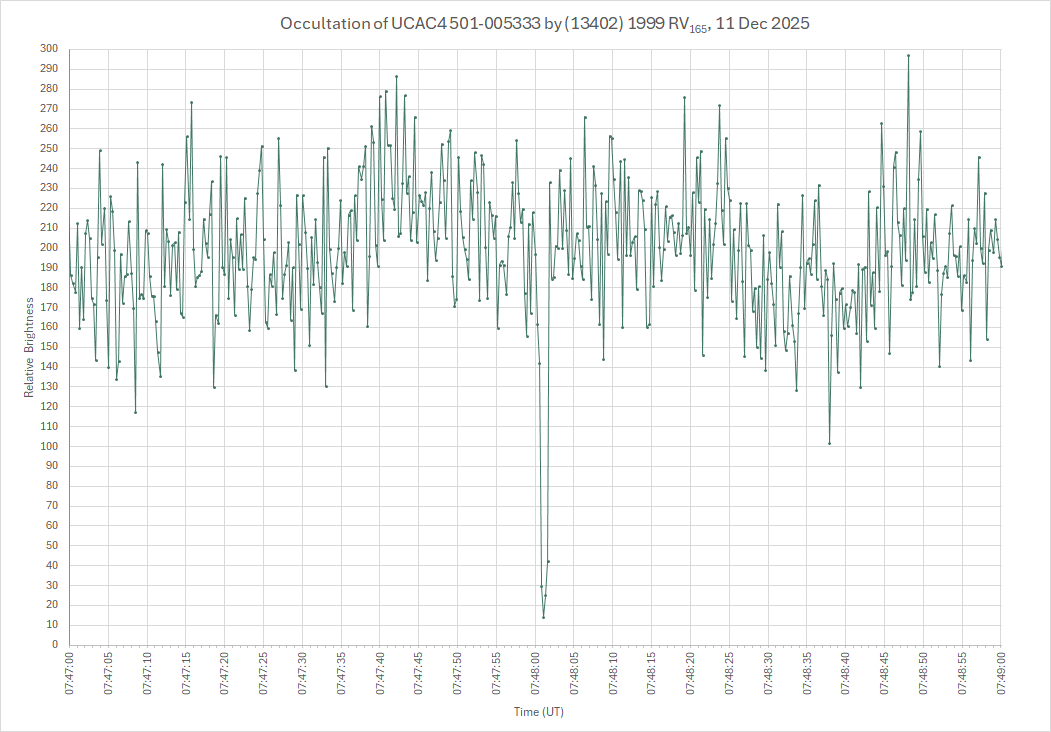
Task: Select the 150 tick label on the Y axis
Action: click(x=49, y=347)
